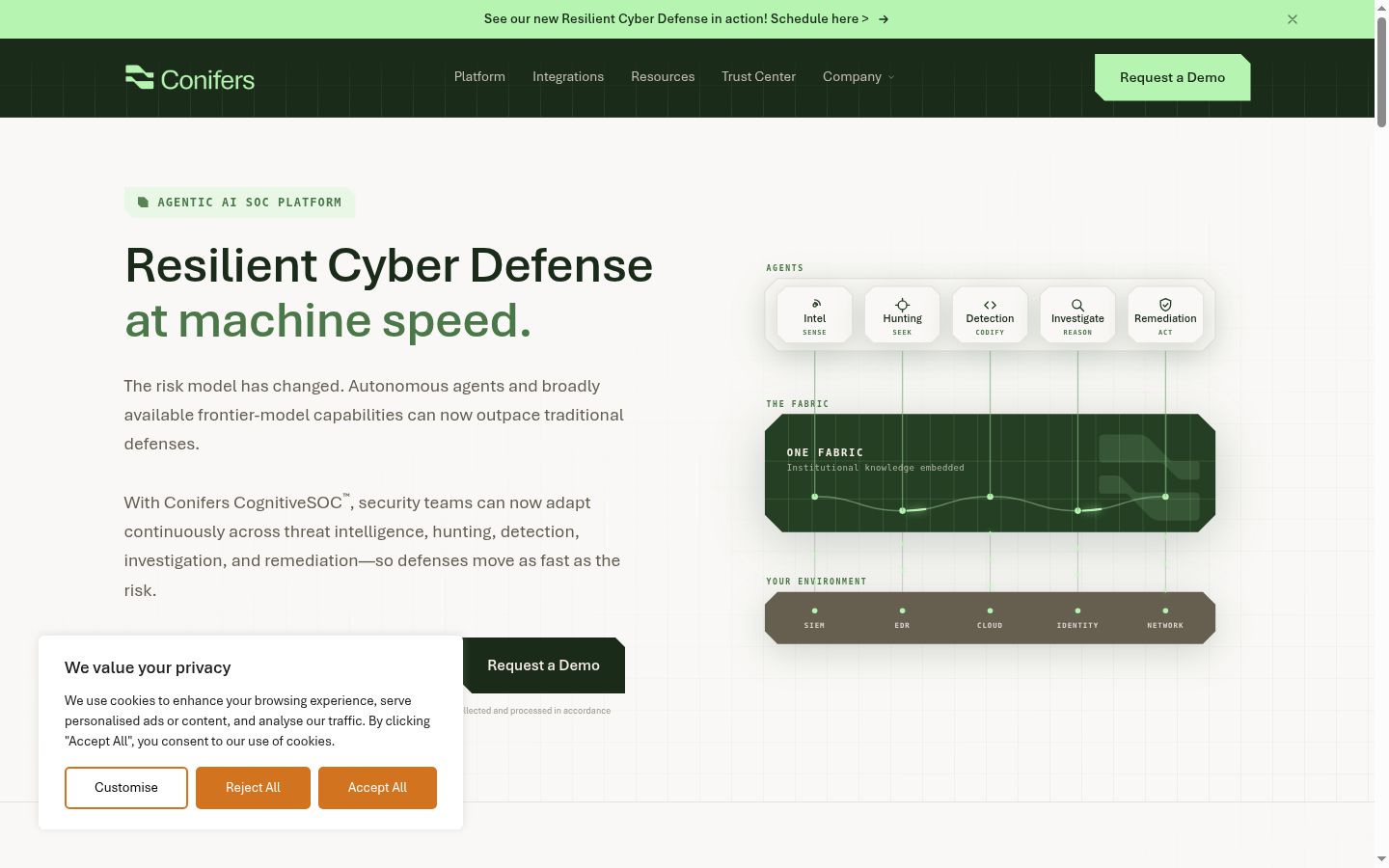Click the AGENTS section label
Viewport: 1389px width, 868px height.
click(x=785, y=268)
